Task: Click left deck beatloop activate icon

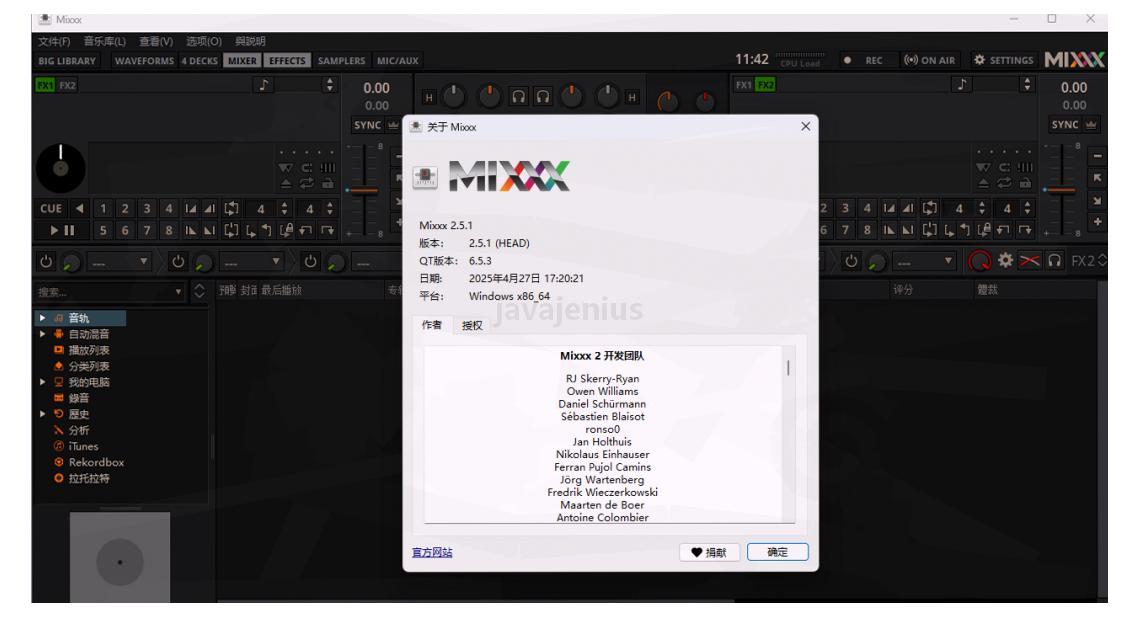Action: tap(231, 209)
